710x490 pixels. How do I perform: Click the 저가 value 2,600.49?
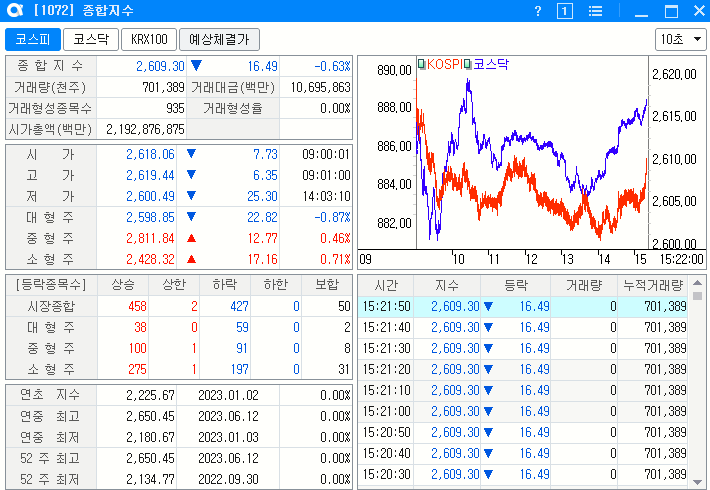tap(150, 197)
